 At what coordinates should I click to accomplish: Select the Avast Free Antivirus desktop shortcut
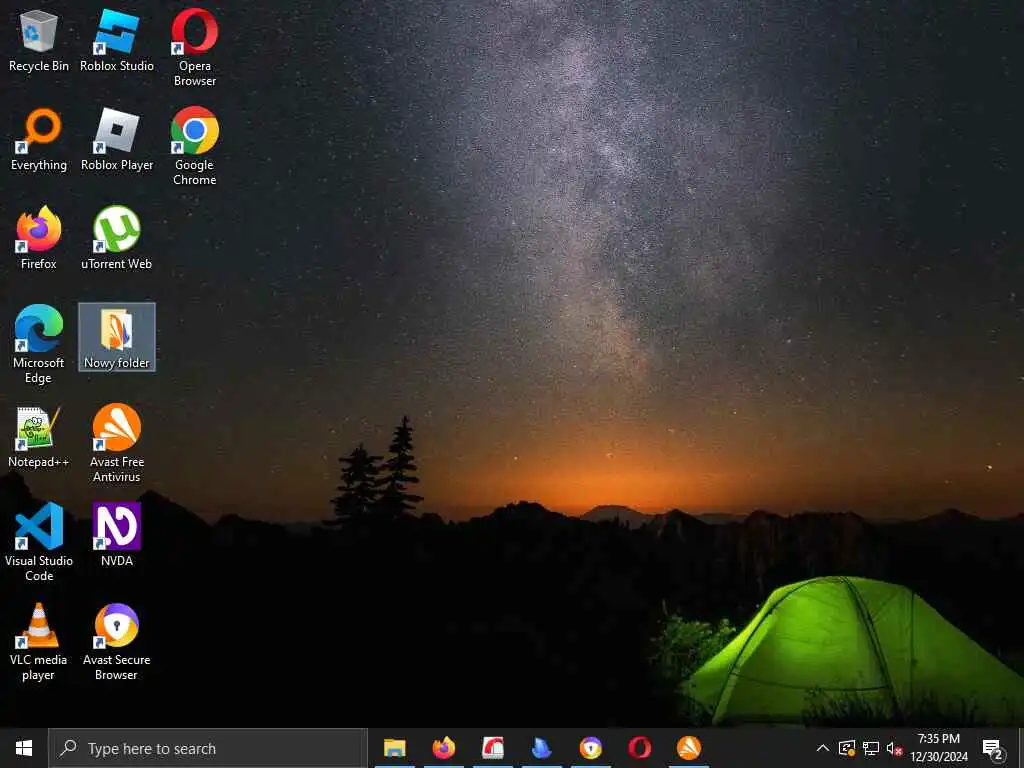(x=117, y=443)
